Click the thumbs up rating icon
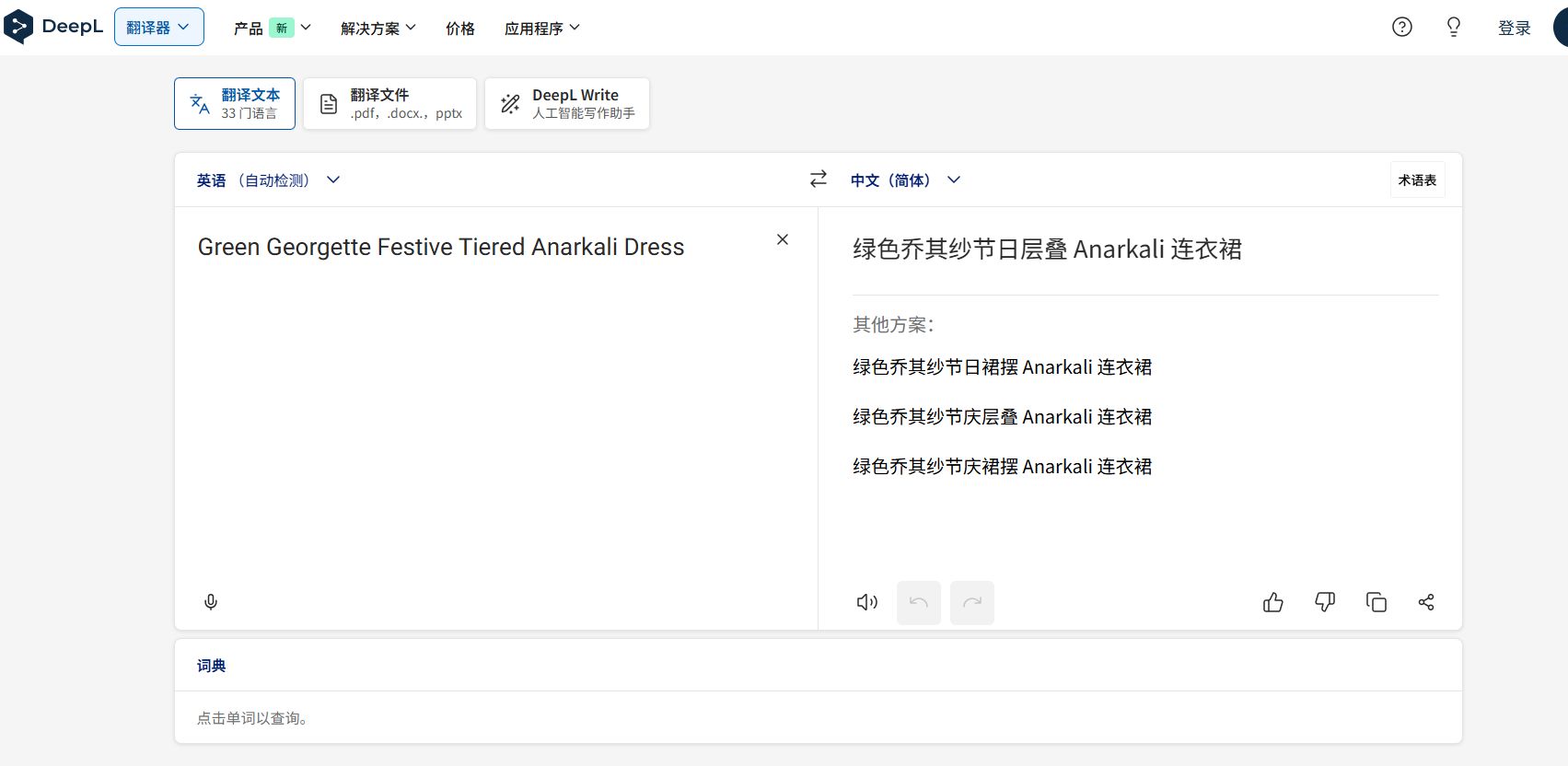The width and height of the screenshot is (1568, 766). point(1273,602)
